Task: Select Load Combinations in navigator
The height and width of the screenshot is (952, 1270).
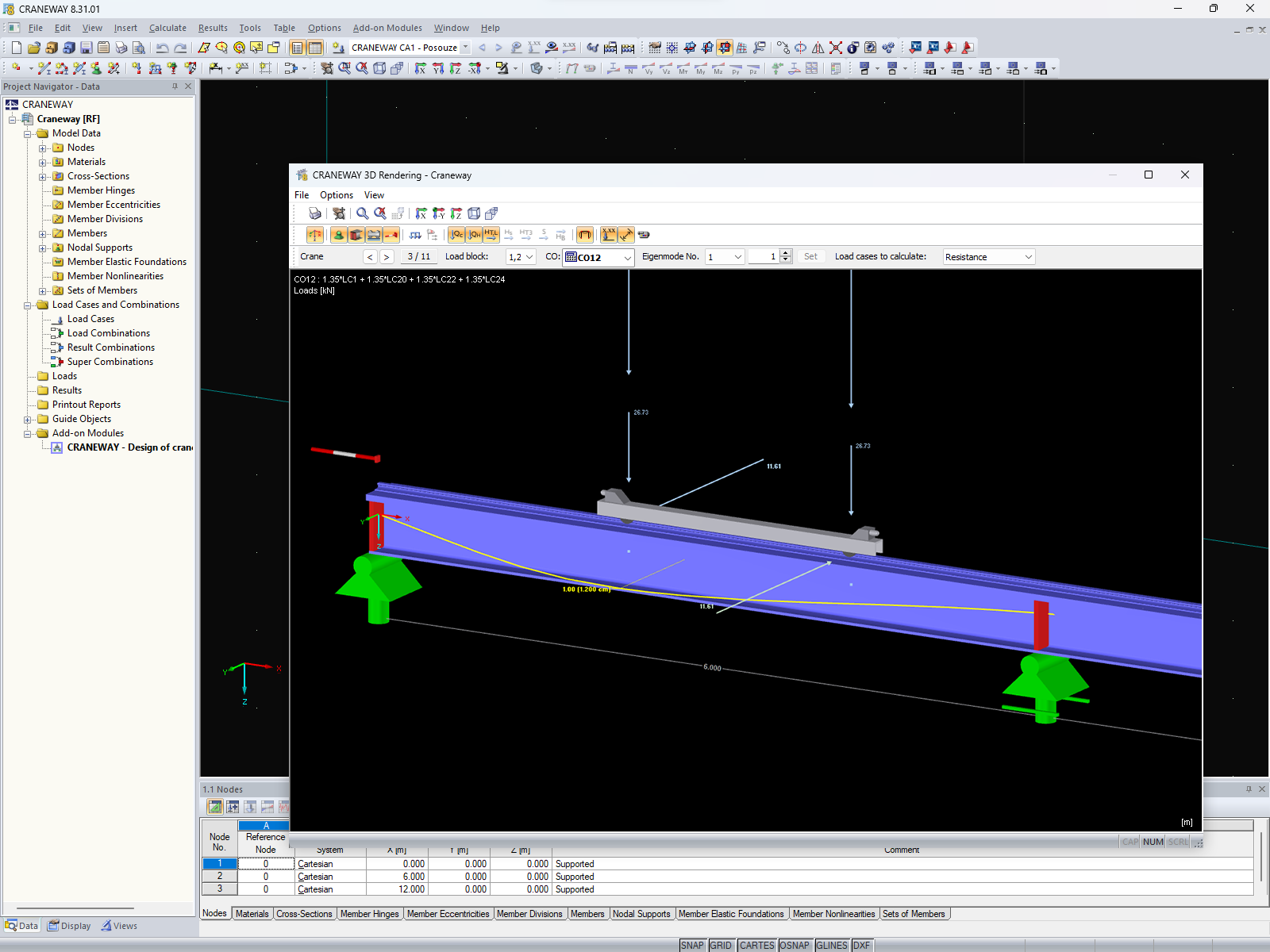Action: tap(109, 333)
